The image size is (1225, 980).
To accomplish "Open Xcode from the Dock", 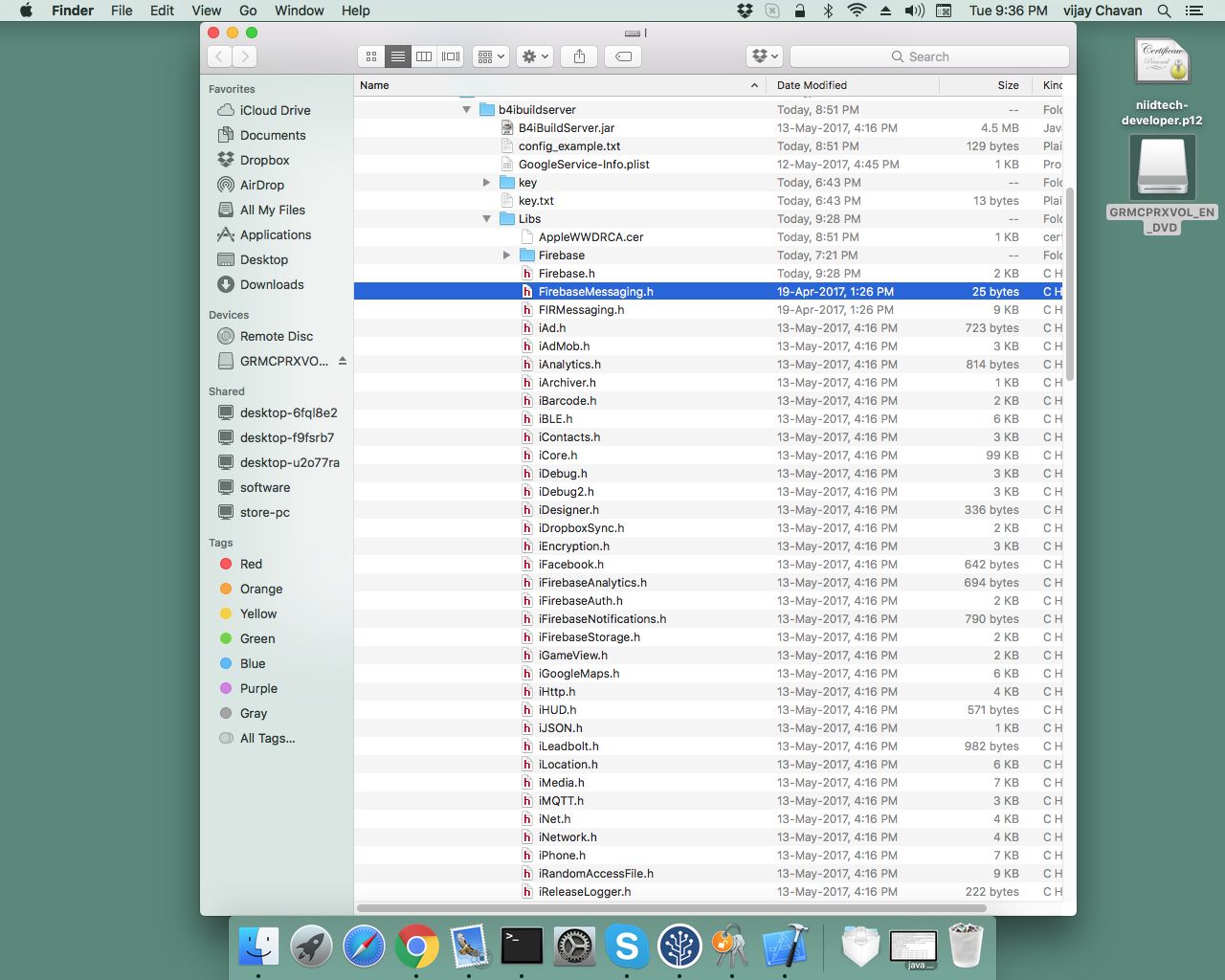I will [785, 947].
